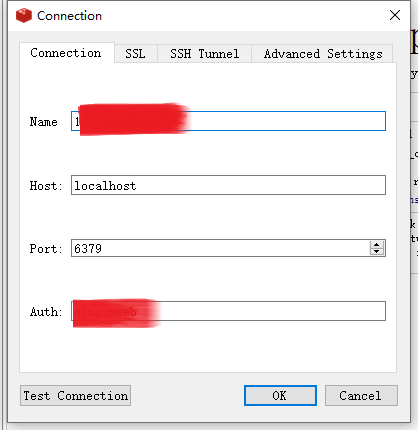The image size is (418, 430).
Task: Select the Connection tab
Action: coord(67,53)
